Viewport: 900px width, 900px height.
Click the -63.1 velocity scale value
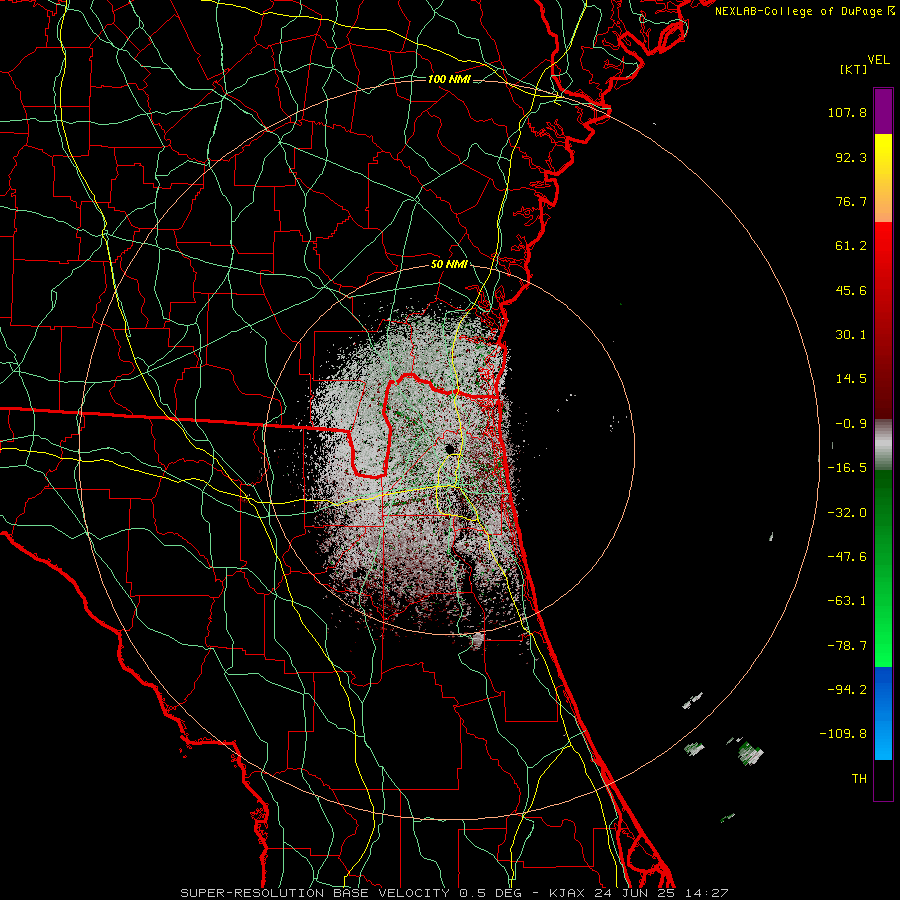[x=847, y=601]
